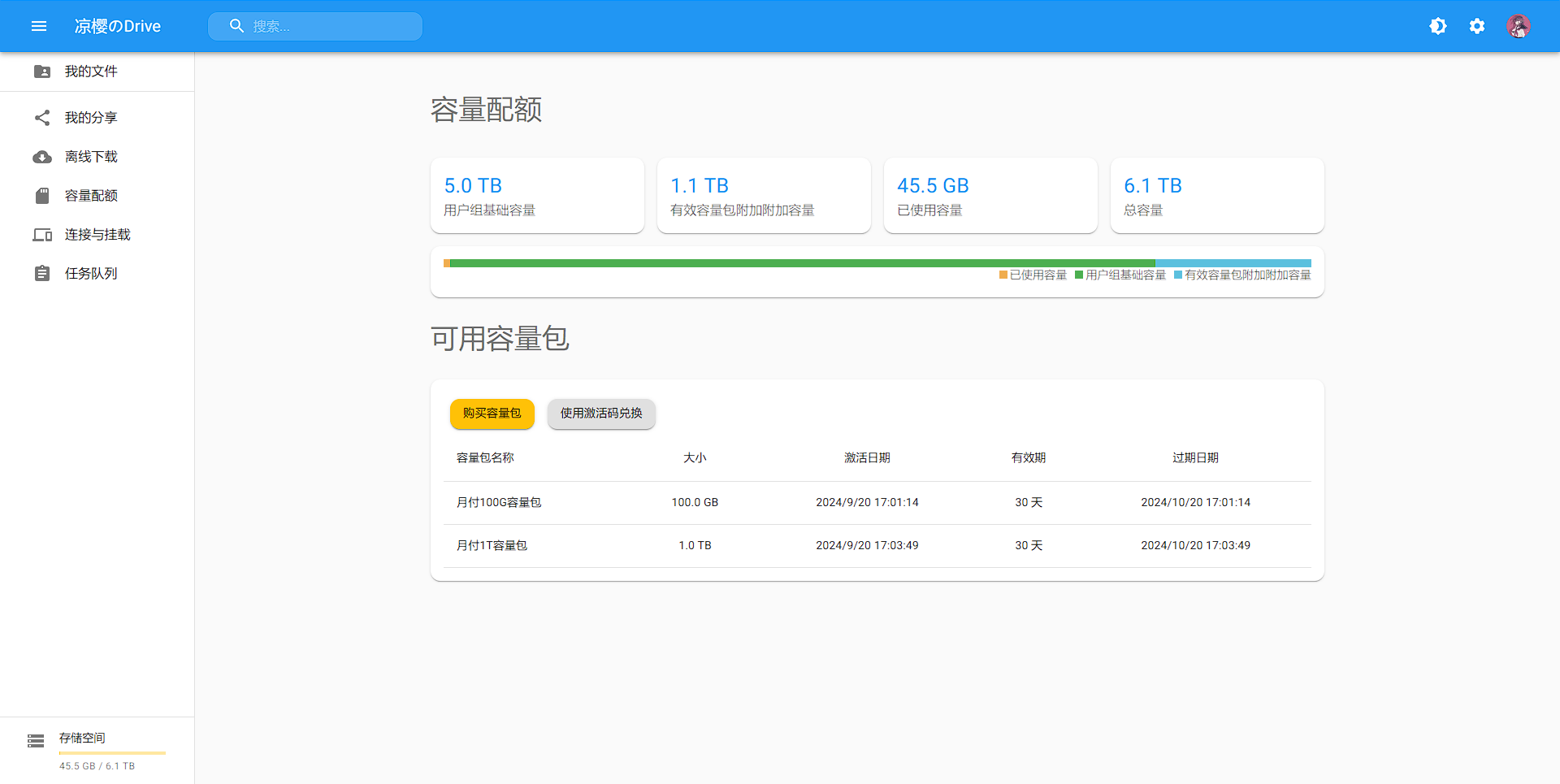Click the 凉樱のDrive site title
The width and height of the screenshot is (1560, 784).
[x=118, y=26]
